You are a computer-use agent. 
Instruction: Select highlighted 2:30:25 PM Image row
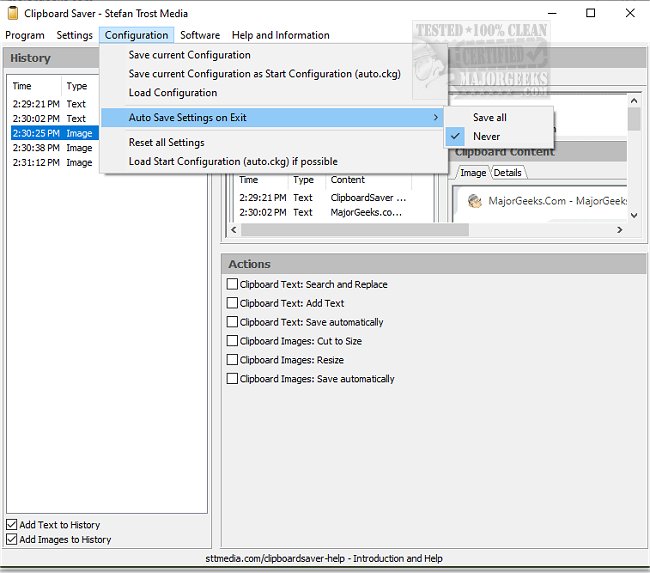55,133
